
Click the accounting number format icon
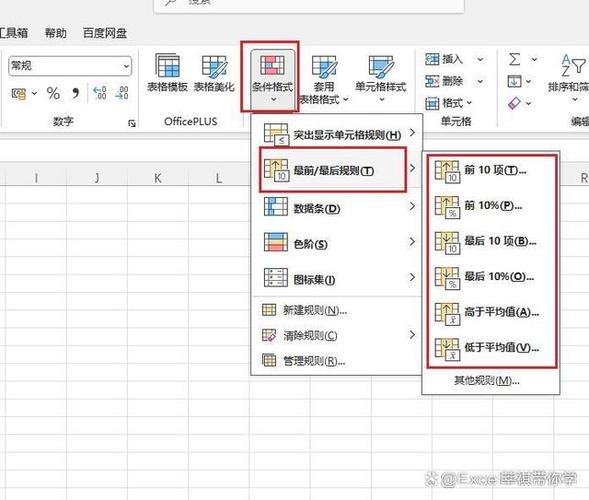[x=19, y=93]
